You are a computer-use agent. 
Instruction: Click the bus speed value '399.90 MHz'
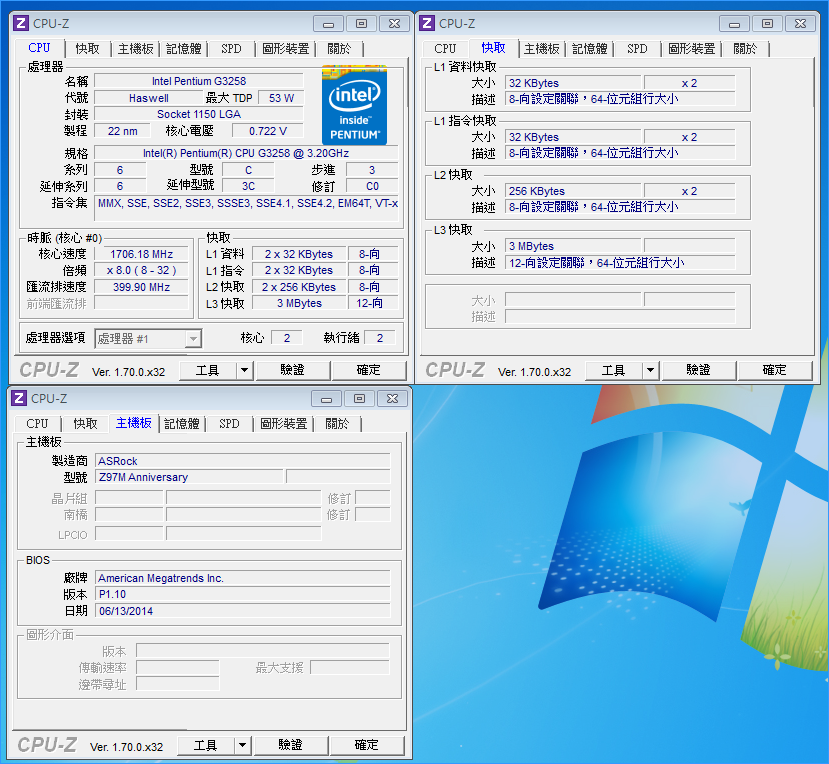141,287
